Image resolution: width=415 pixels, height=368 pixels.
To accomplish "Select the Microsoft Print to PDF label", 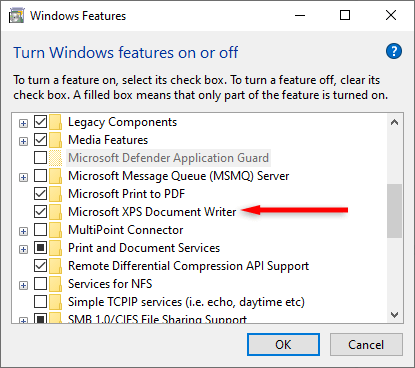I will 126,194.
